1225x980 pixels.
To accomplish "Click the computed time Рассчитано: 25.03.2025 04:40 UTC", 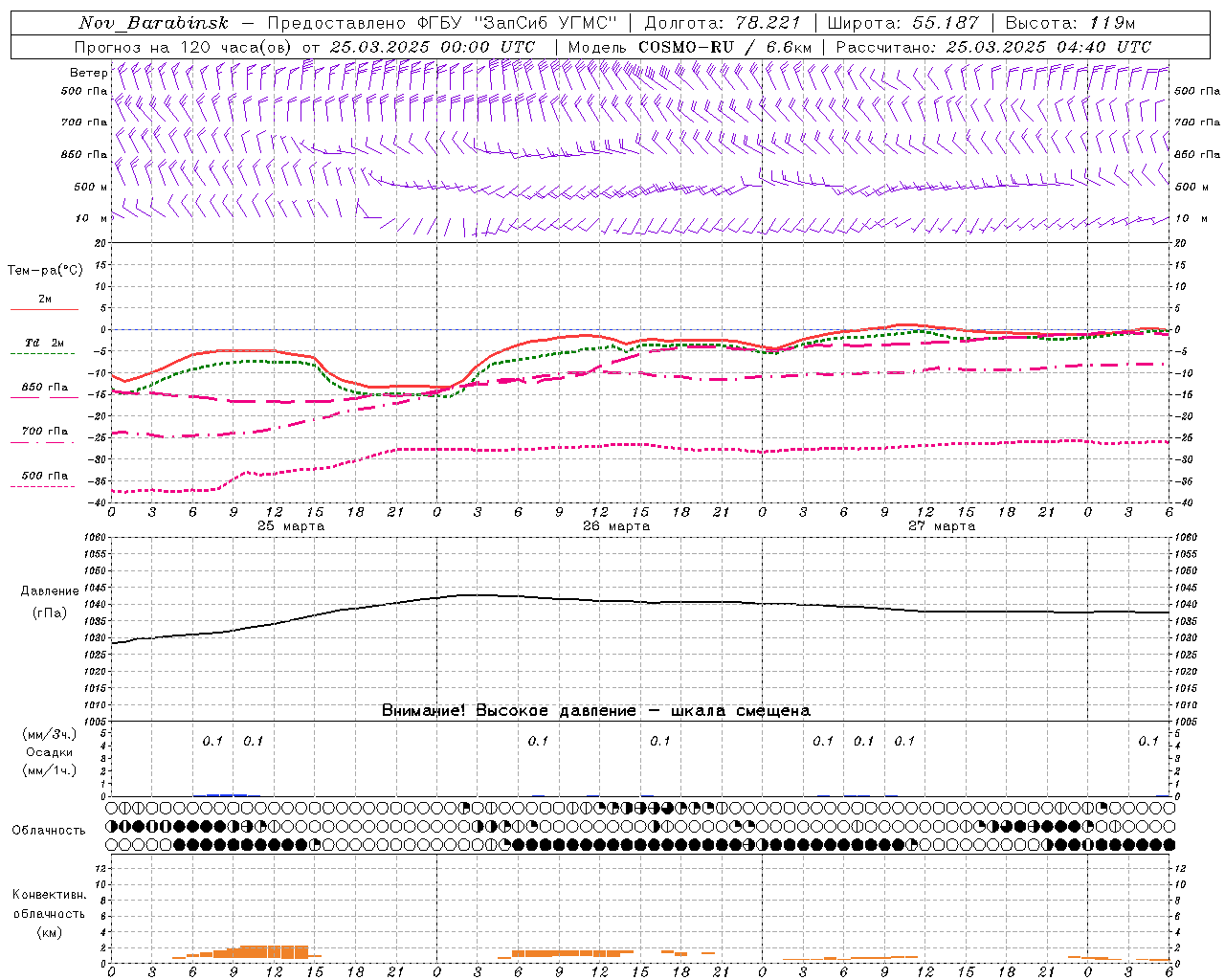I will 993,47.
